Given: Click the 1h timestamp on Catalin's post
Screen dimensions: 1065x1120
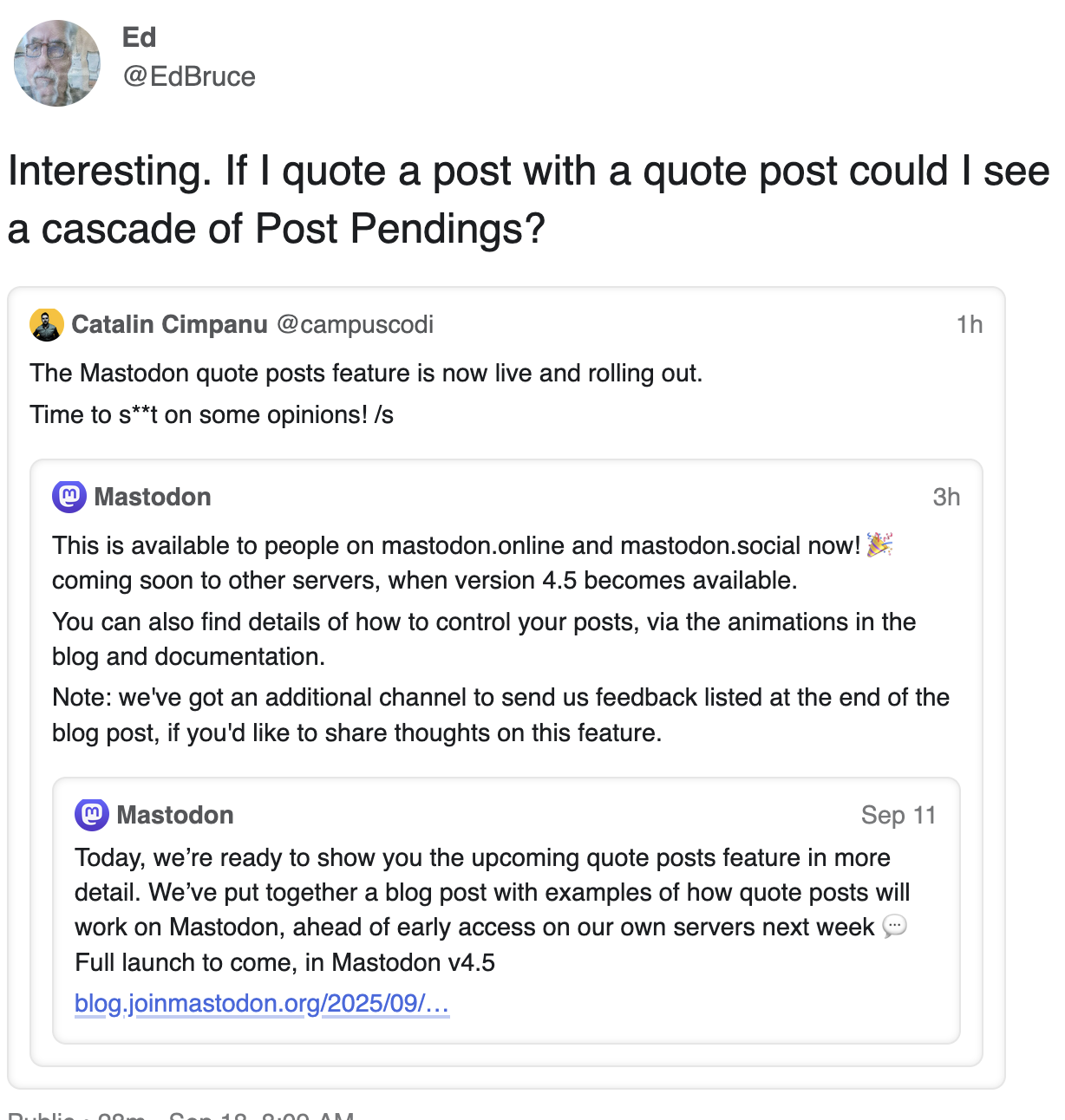Looking at the screenshot, I should 969,324.
